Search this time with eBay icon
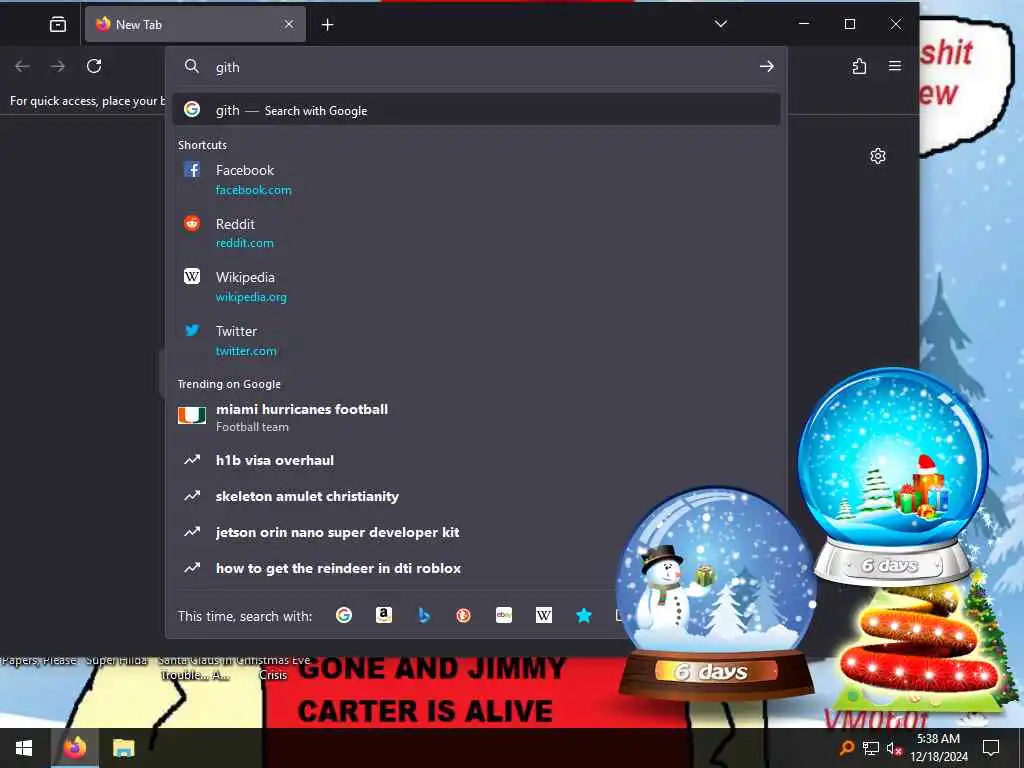The width and height of the screenshot is (1024, 768). tap(504, 615)
